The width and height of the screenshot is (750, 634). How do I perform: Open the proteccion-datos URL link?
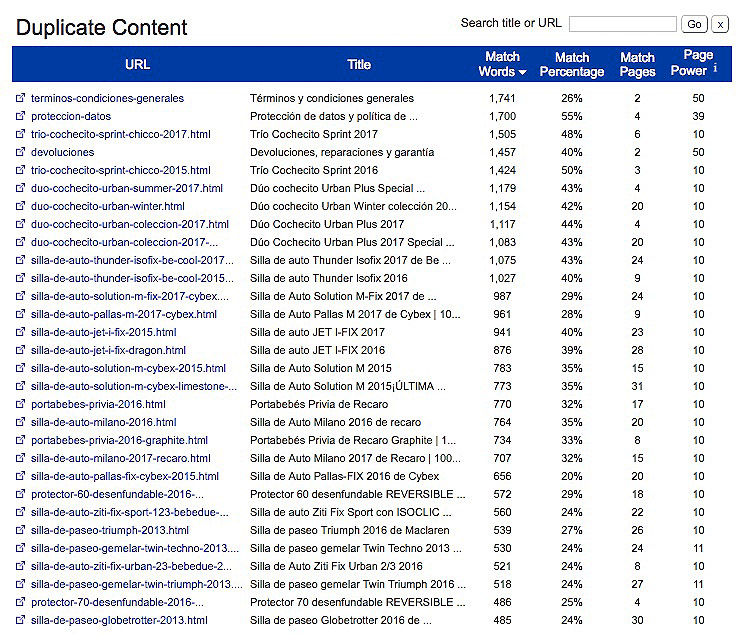[71, 116]
